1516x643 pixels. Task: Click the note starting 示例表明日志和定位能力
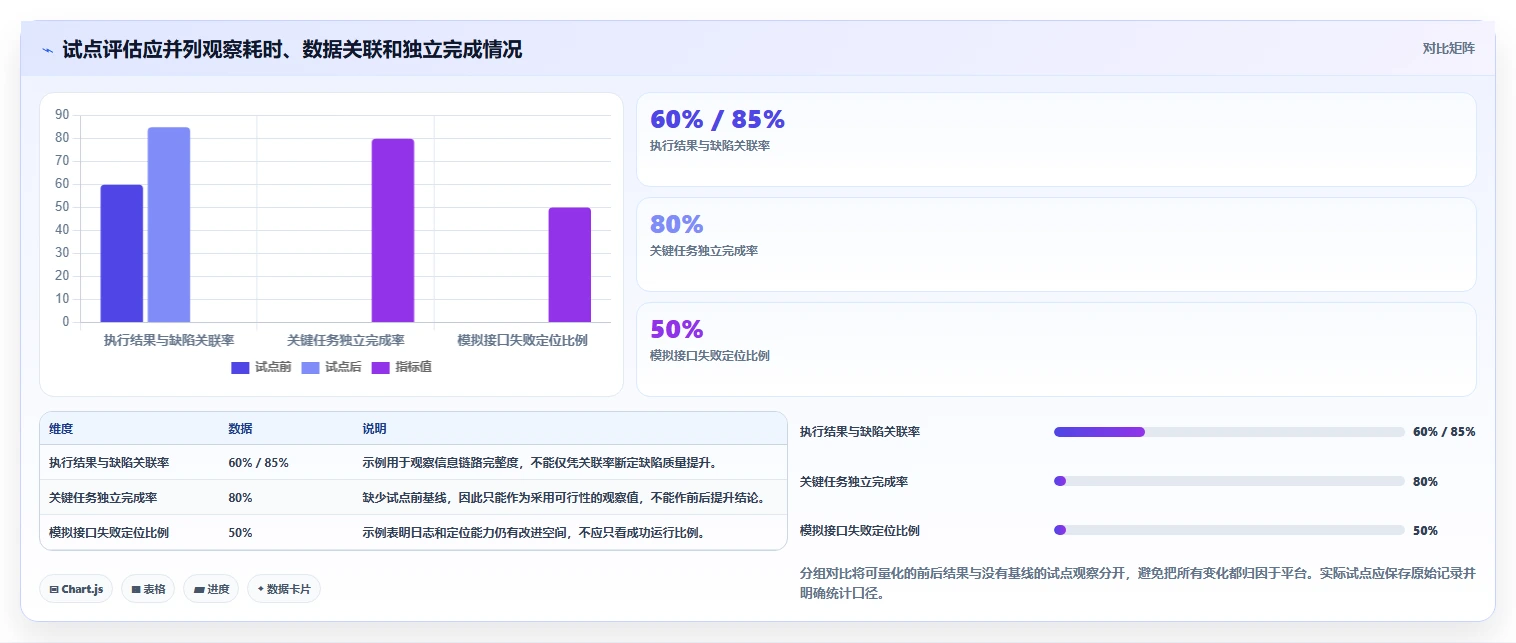pos(534,532)
